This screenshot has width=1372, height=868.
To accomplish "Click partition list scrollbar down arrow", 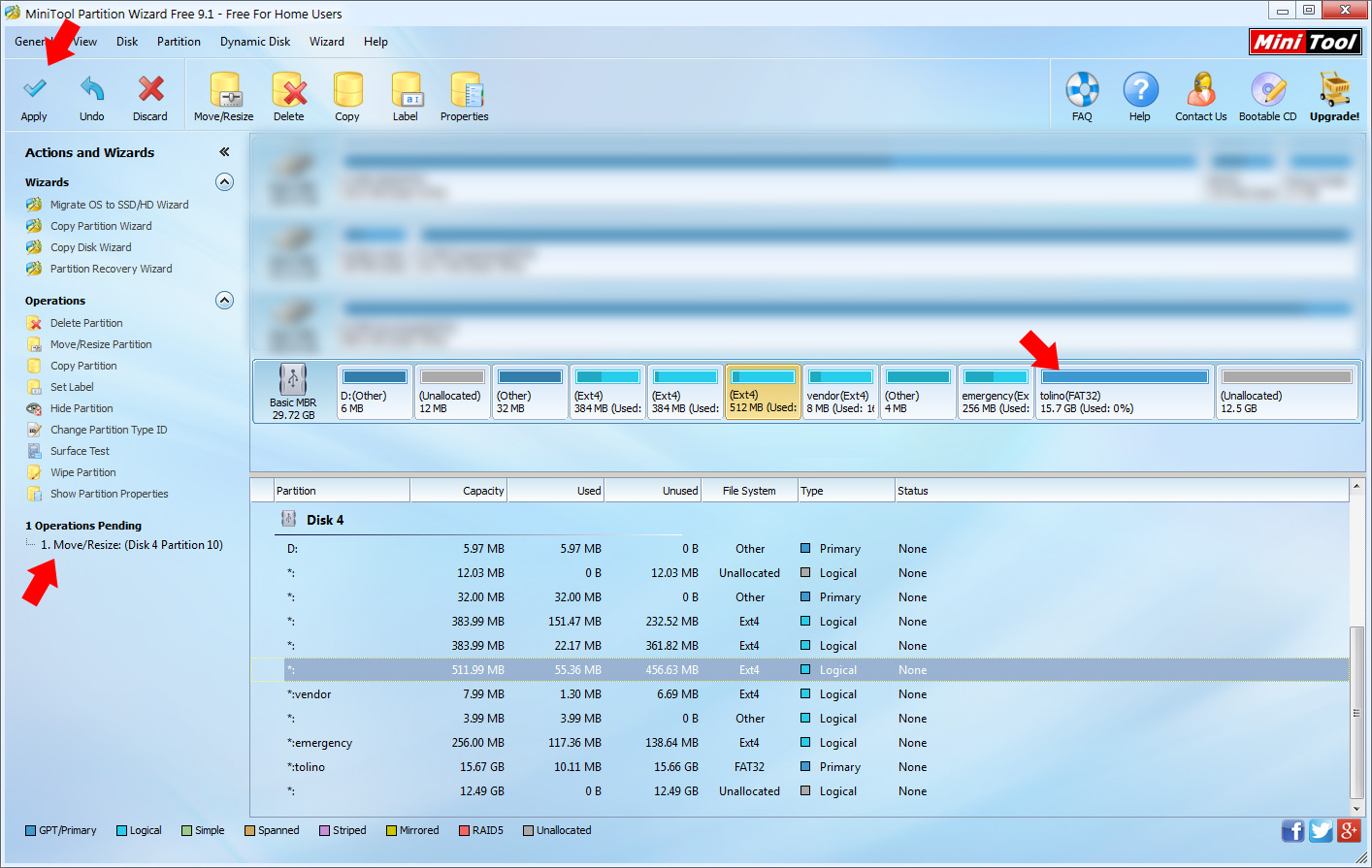I will [x=1356, y=809].
